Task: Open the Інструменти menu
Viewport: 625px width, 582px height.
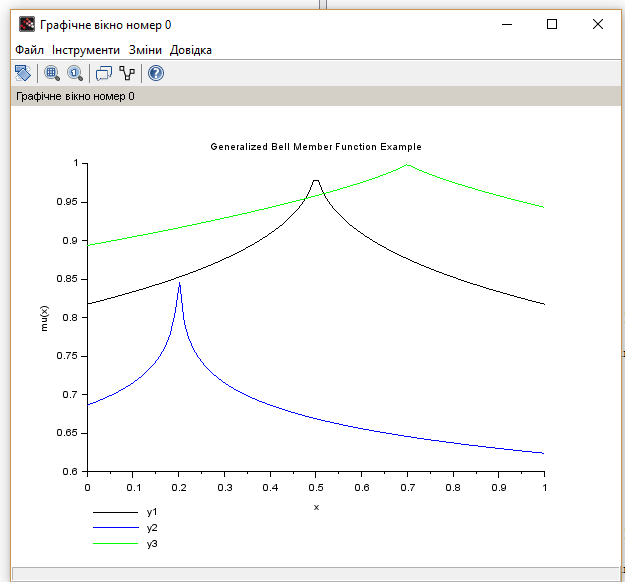Action: coord(86,50)
